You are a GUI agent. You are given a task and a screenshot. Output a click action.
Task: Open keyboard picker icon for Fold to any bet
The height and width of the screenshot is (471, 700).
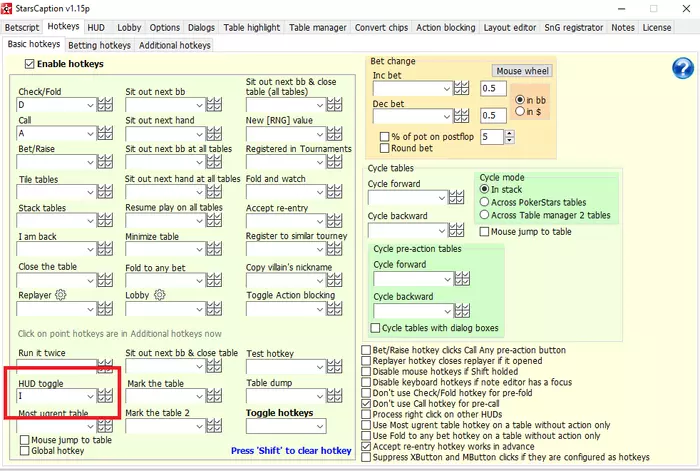click(214, 280)
